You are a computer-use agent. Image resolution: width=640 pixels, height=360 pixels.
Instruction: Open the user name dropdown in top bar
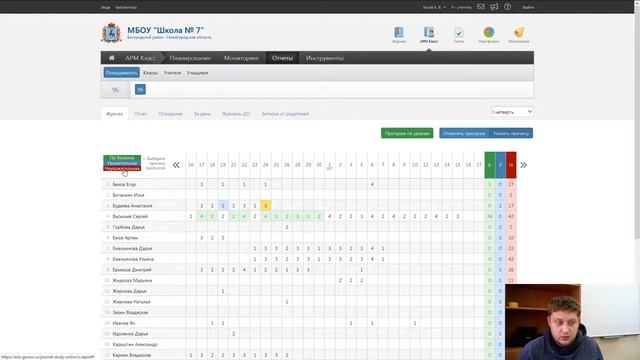coord(434,7)
